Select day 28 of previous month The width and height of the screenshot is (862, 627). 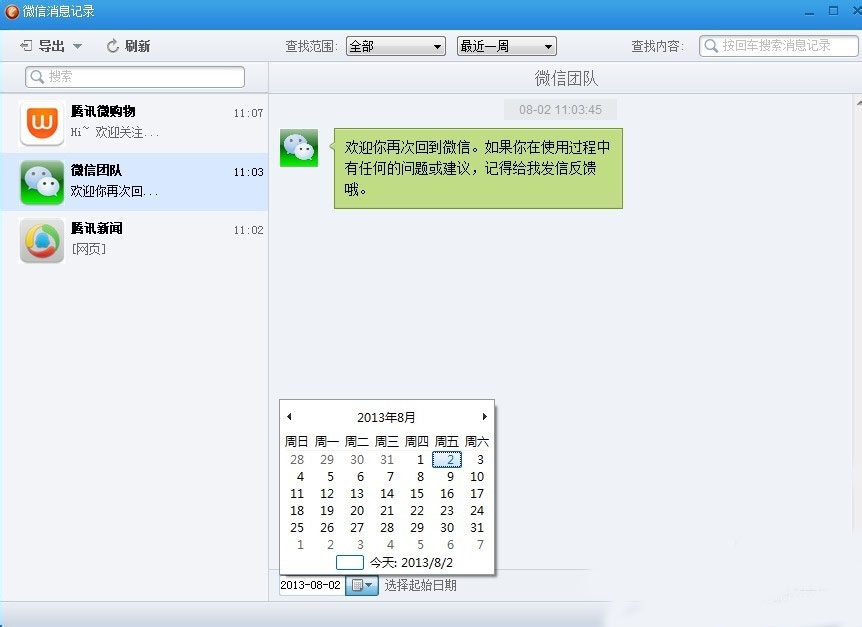tap(297, 459)
